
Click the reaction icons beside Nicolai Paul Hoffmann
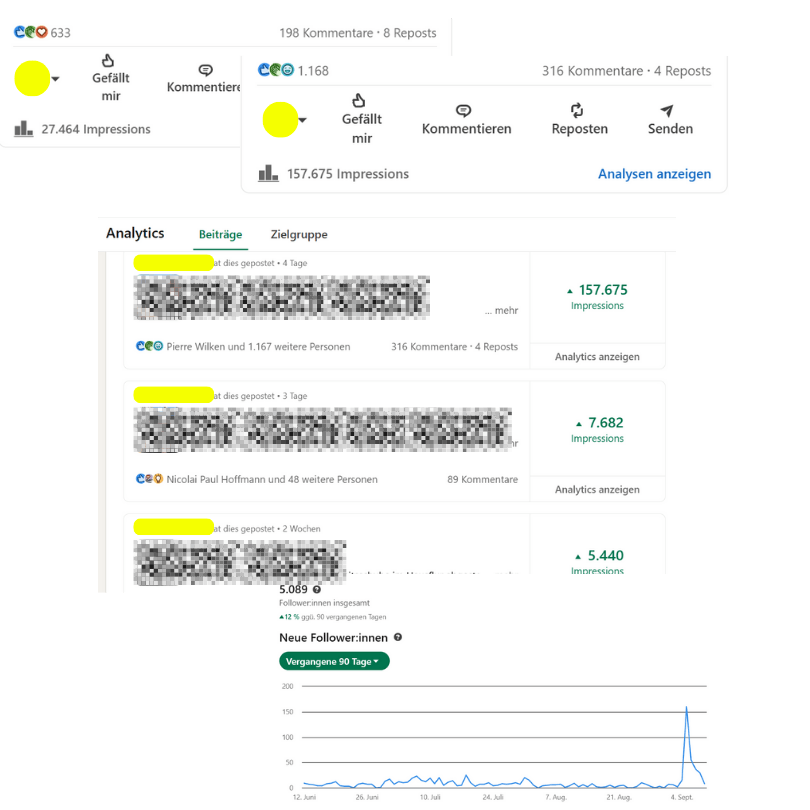(149, 479)
